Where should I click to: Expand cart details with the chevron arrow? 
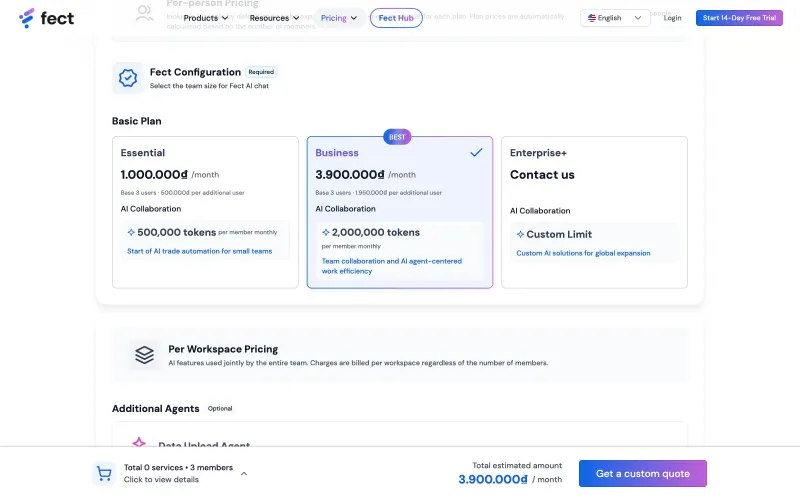[244, 473]
